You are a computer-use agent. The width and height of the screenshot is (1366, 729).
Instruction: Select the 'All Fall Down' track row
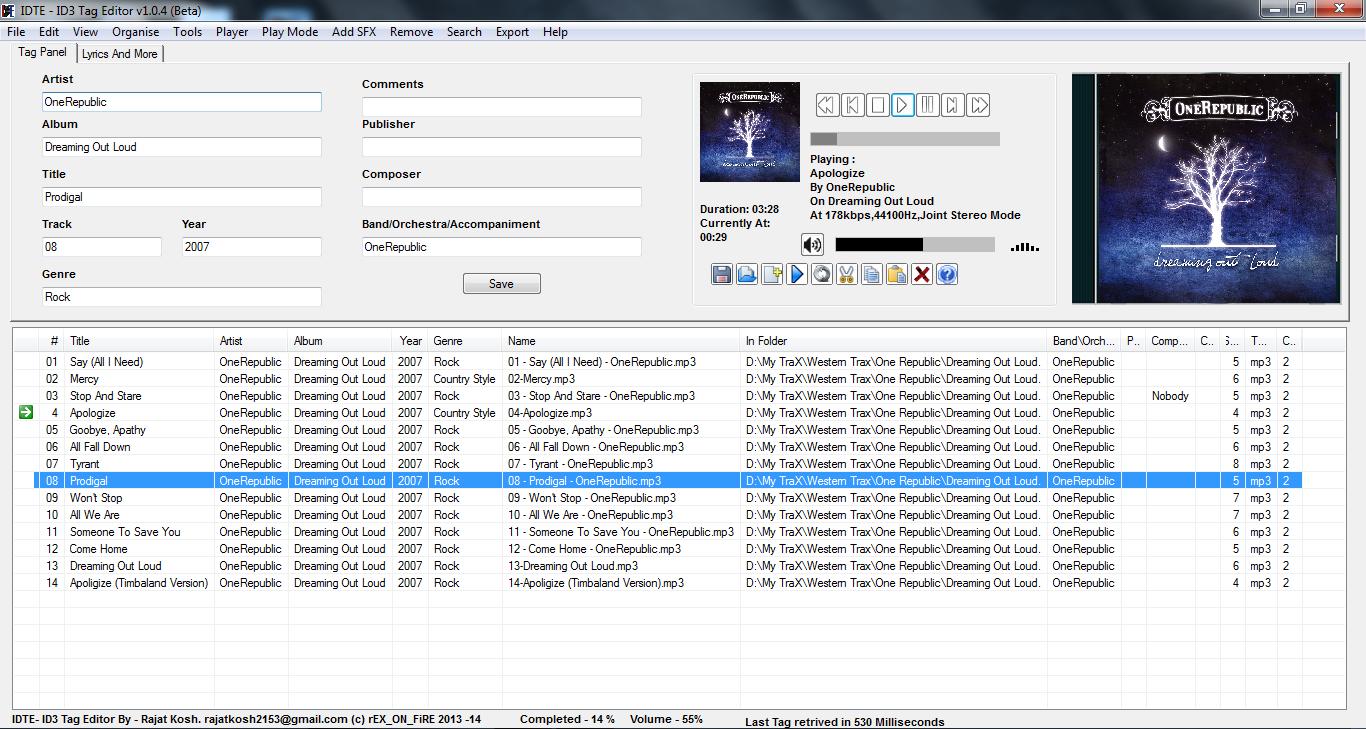coord(657,446)
